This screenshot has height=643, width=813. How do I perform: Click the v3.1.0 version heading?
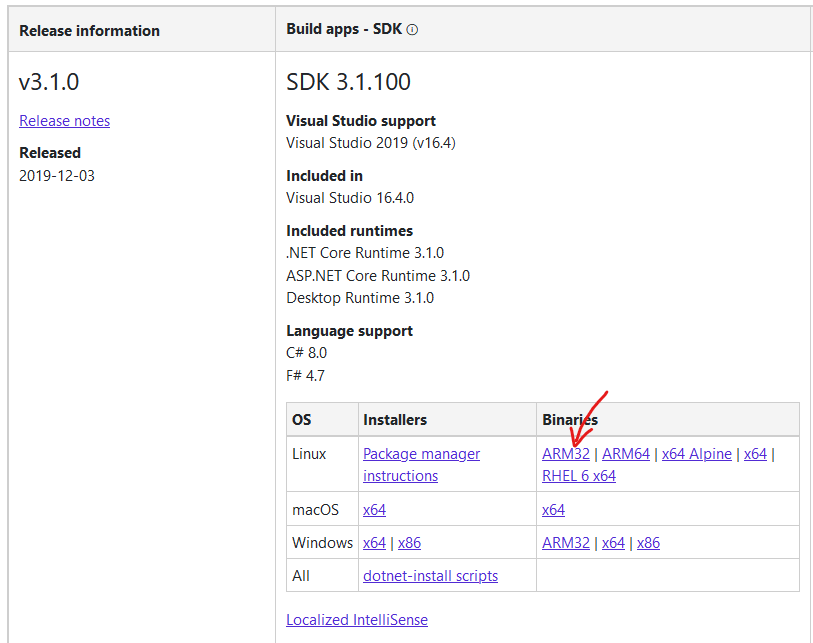(49, 82)
